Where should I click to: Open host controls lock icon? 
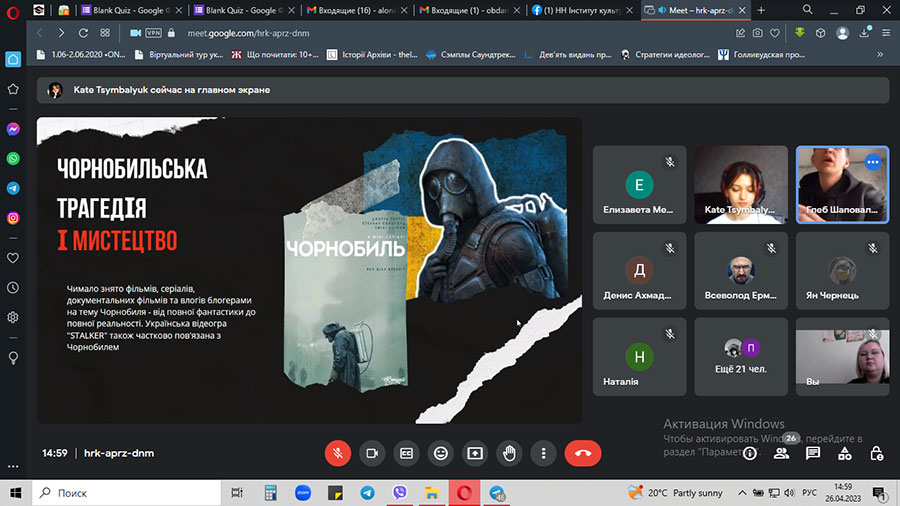pos(876,454)
